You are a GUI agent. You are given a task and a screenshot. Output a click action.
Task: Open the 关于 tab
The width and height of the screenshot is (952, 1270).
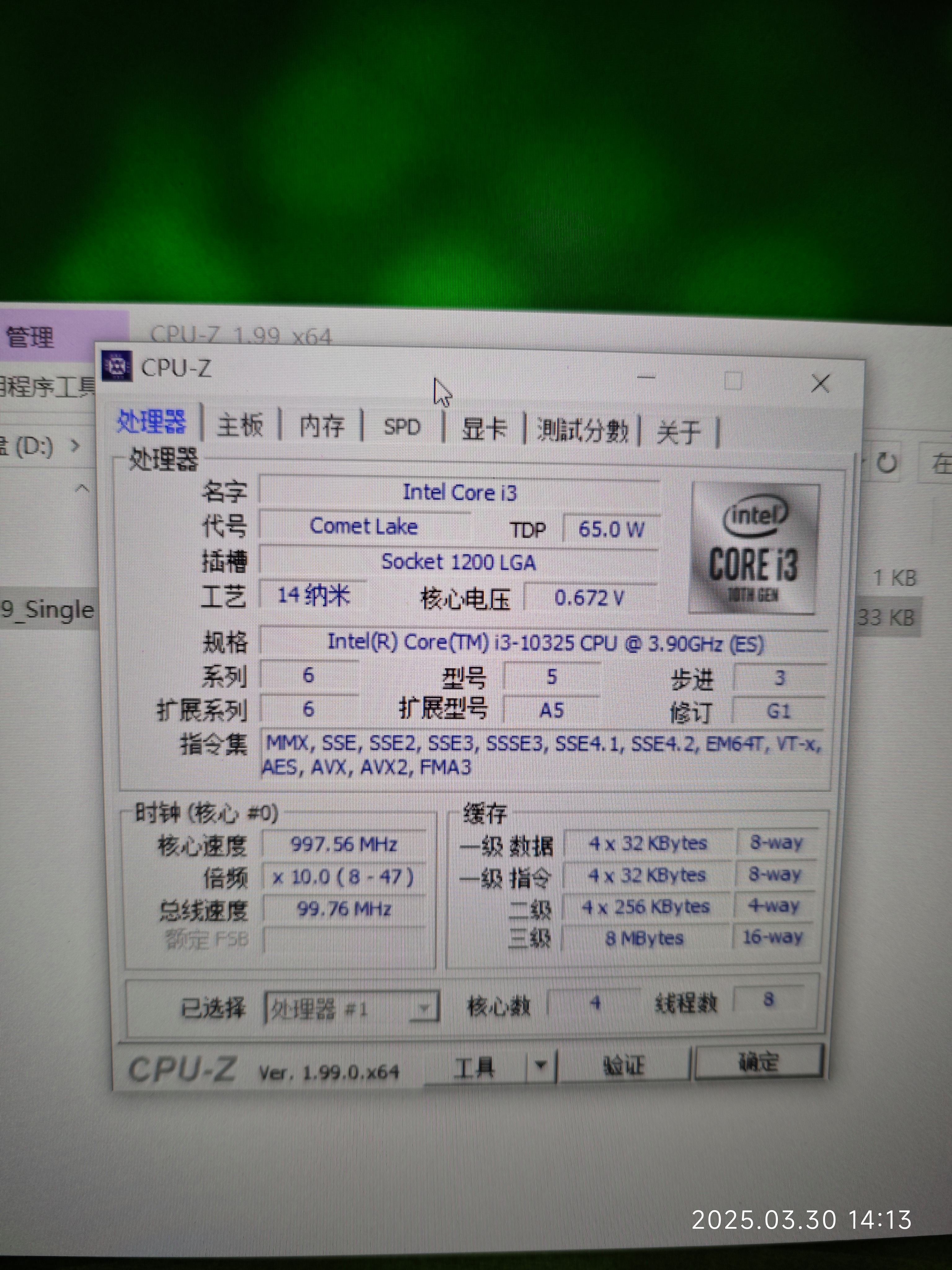coord(678,432)
